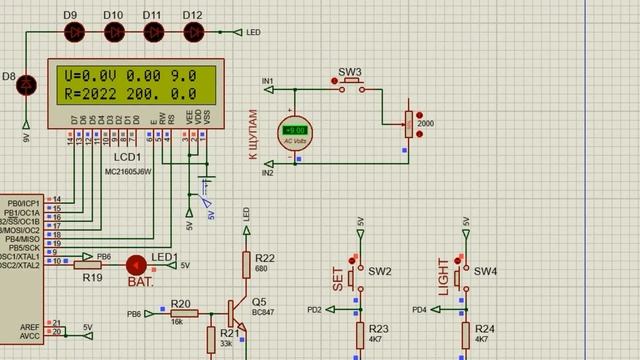Select resistor R19 symbol
The width and height of the screenshot is (640, 360).
click(x=87, y=265)
